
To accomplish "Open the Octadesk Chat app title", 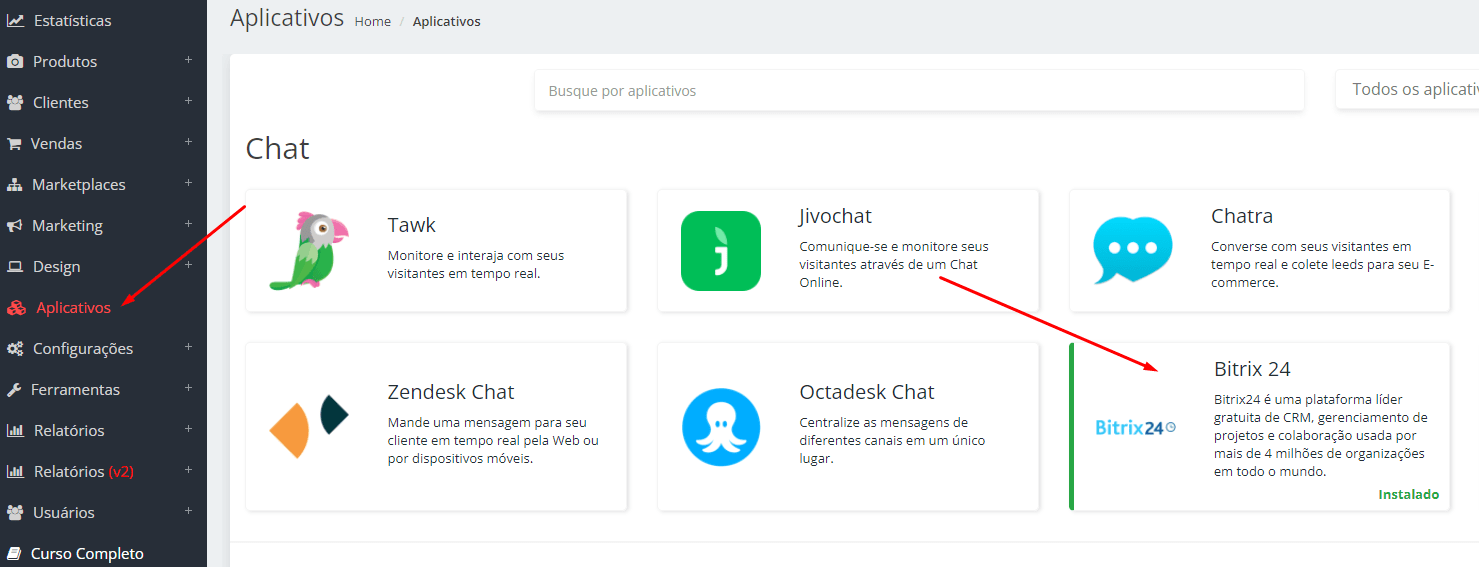I will (x=867, y=392).
